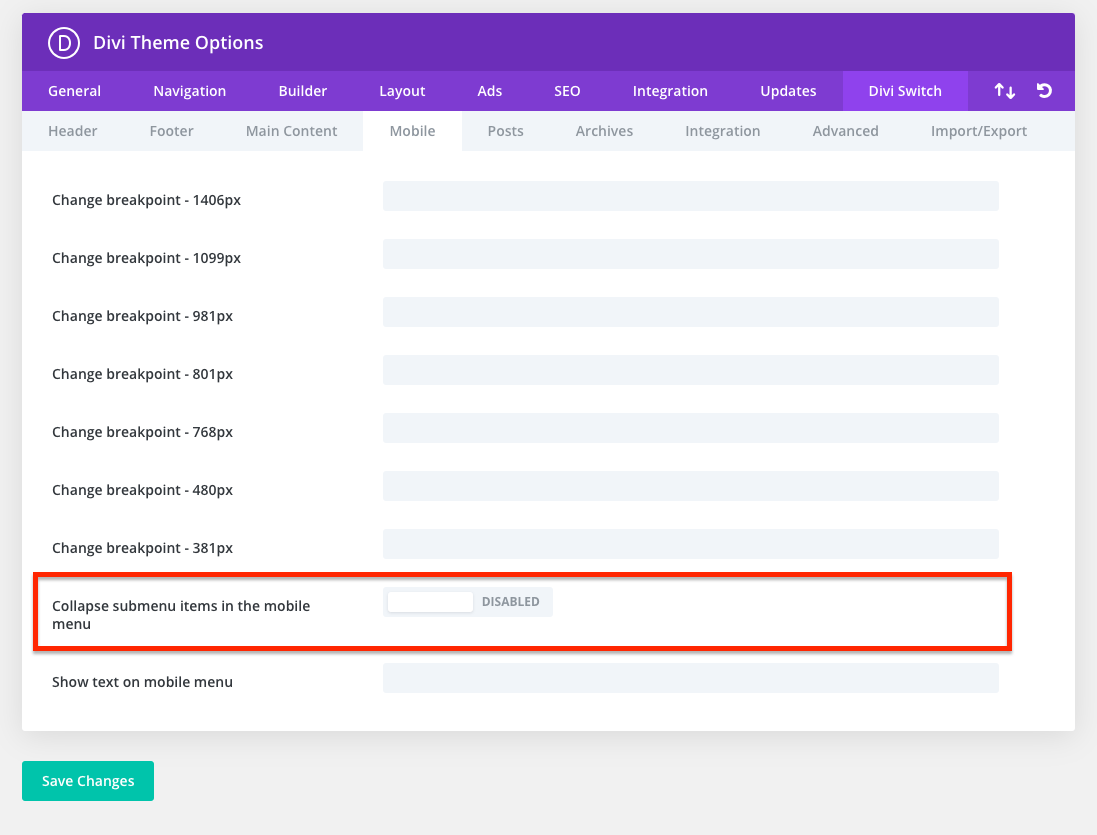Open the Updates tab
1097x835 pixels.
[x=788, y=91]
